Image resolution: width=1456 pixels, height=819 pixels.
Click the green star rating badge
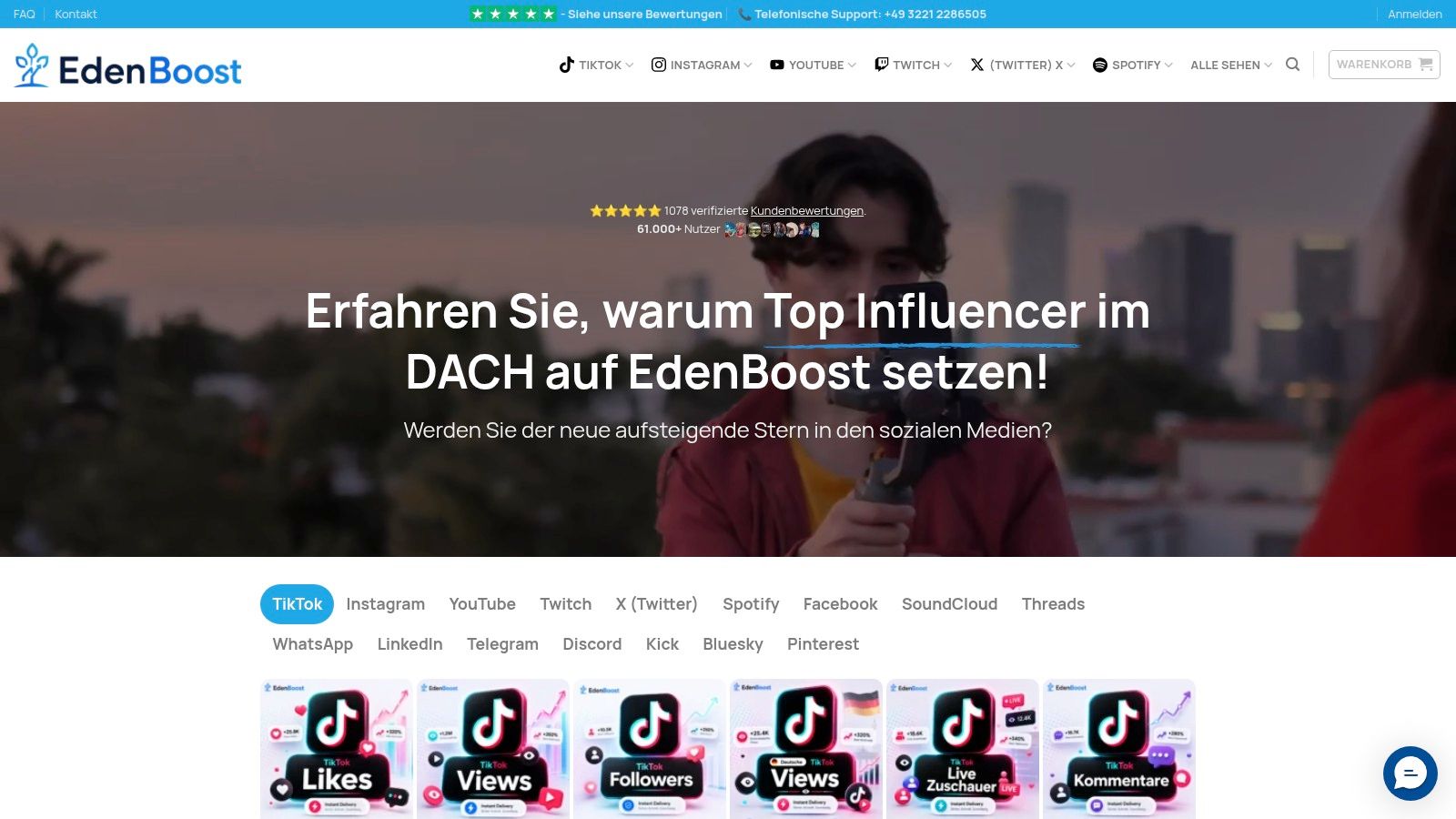(512, 14)
